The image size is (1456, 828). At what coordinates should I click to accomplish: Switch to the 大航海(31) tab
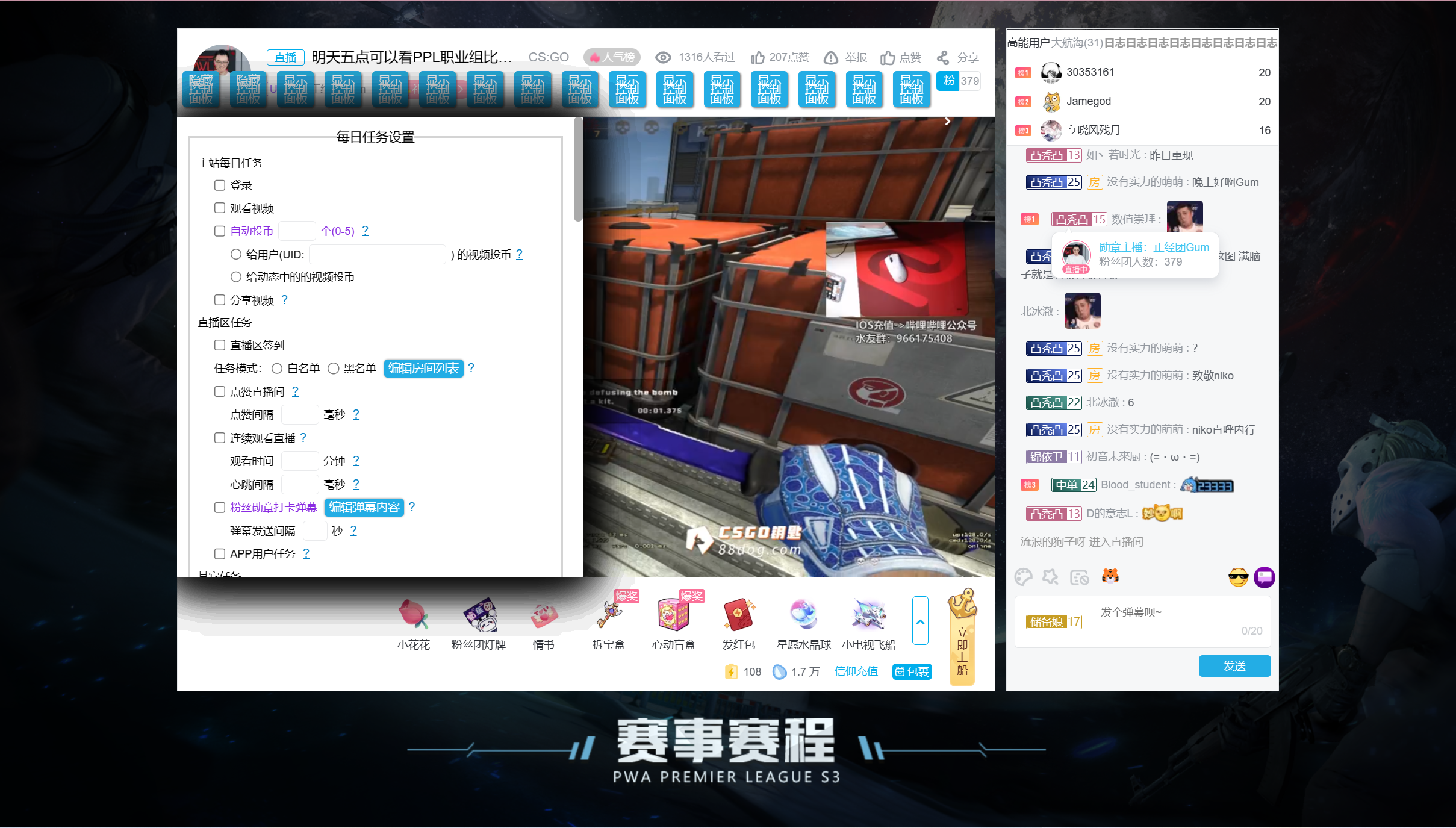1077,43
